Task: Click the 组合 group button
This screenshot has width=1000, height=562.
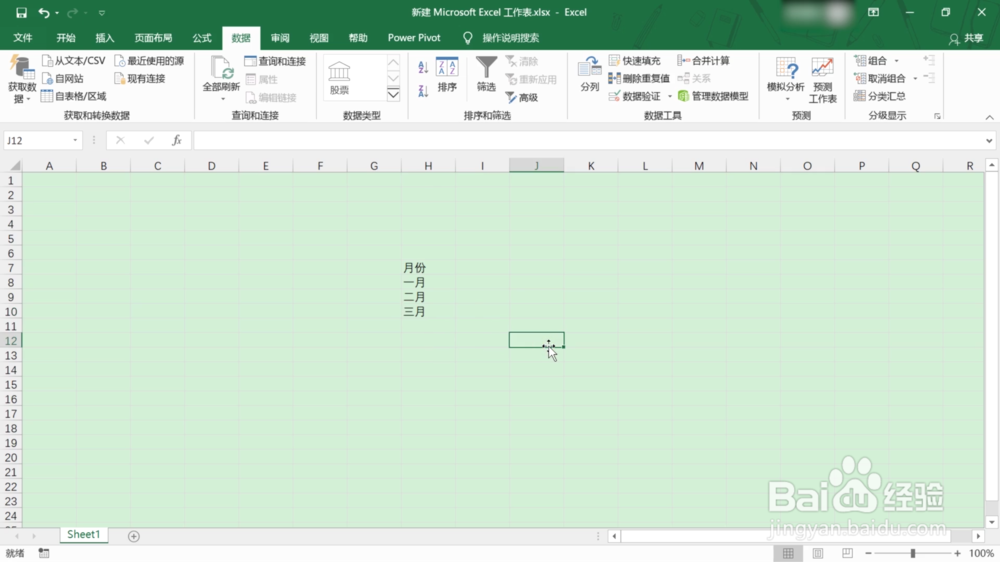Action: (x=871, y=61)
